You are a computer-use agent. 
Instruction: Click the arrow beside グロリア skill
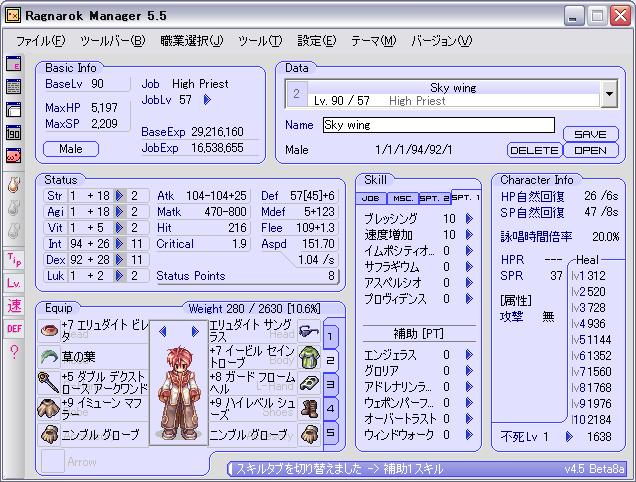469,371
